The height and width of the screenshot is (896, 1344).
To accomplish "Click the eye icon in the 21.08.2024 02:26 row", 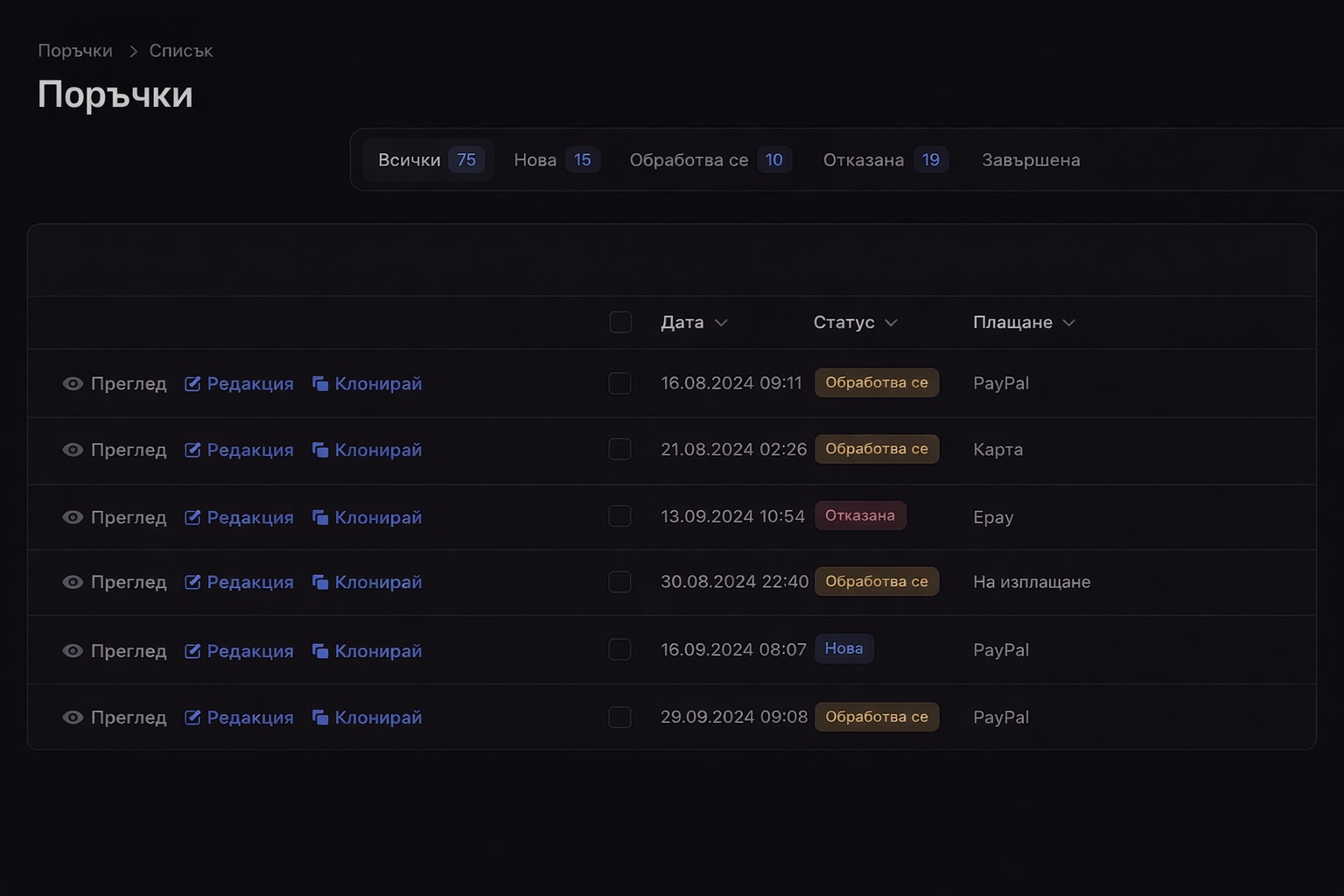I will [x=73, y=450].
